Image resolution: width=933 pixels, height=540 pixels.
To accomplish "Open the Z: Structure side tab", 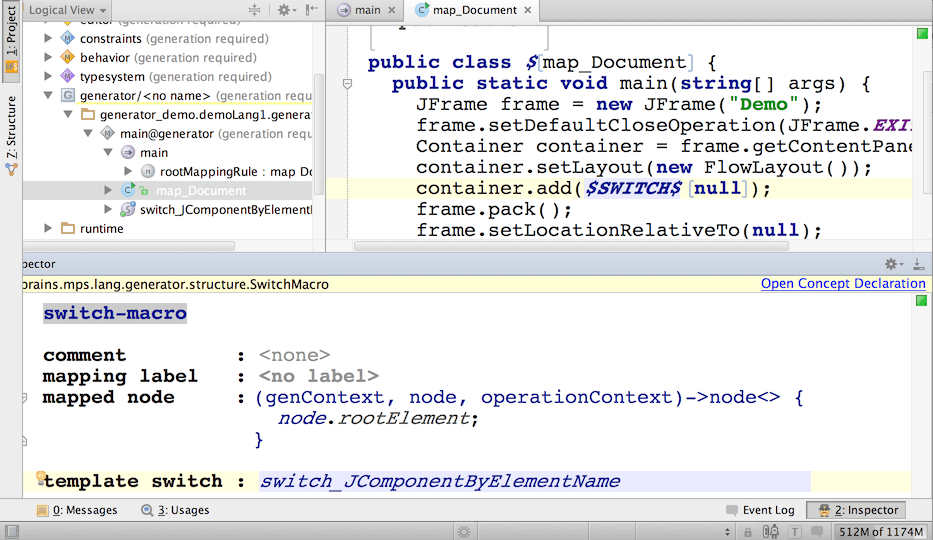I will tap(11, 136).
